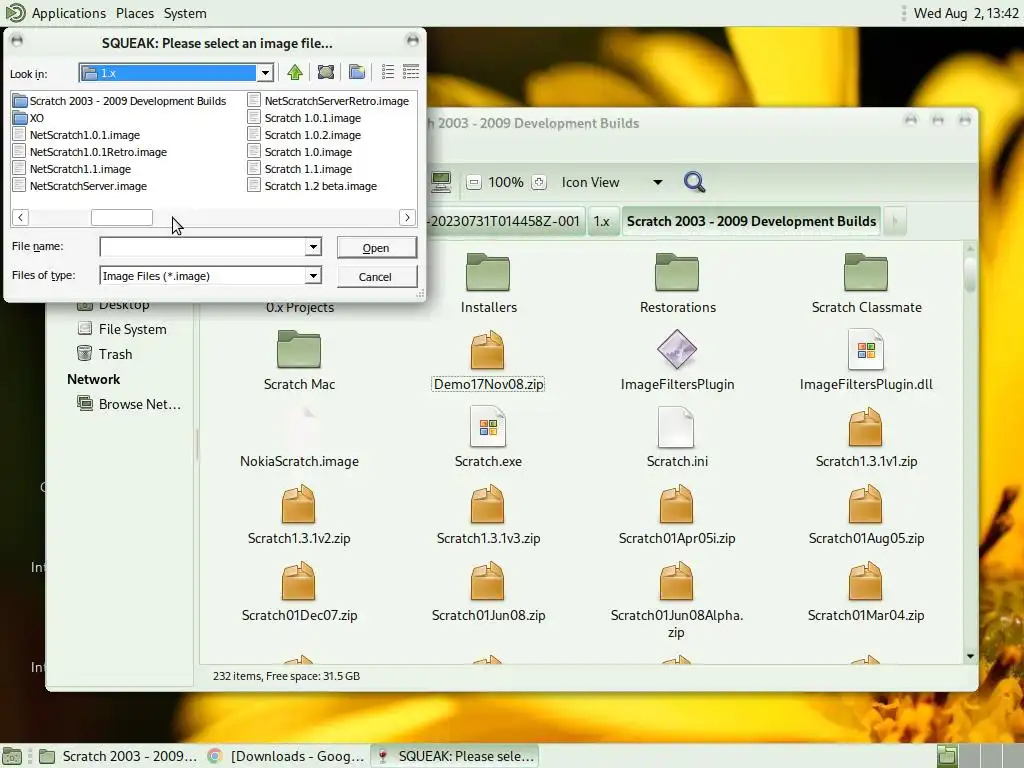Open the Scratch Classmate folder
The width and height of the screenshot is (1024, 768).
click(x=866, y=283)
